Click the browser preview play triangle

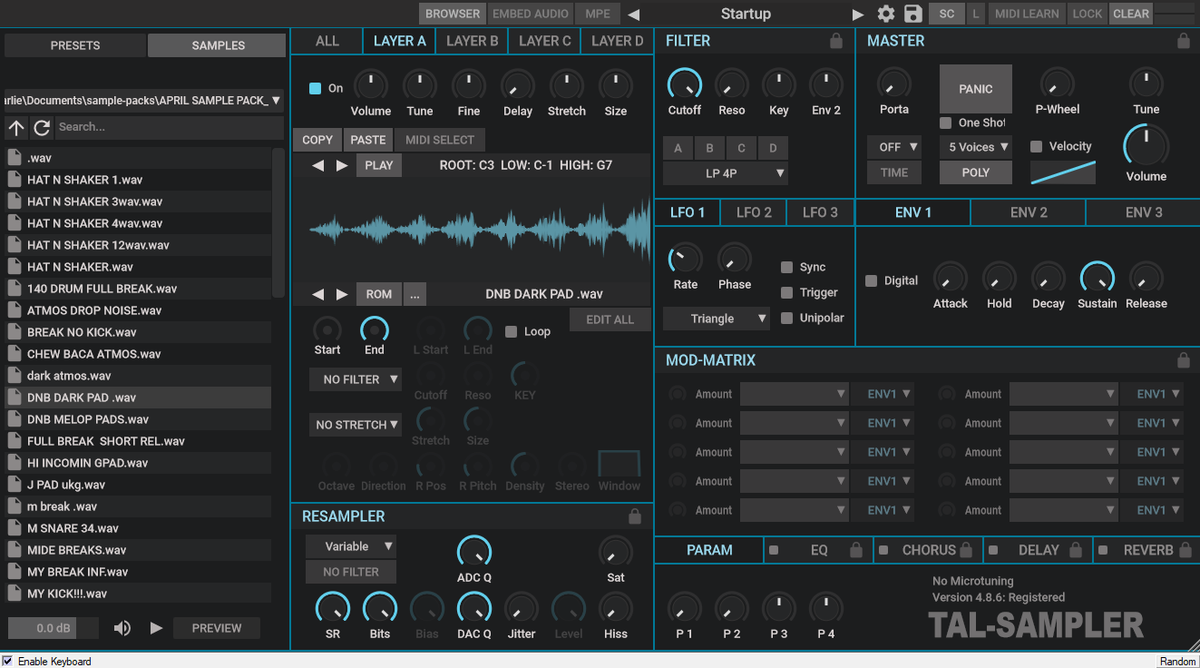(x=155, y=628)
